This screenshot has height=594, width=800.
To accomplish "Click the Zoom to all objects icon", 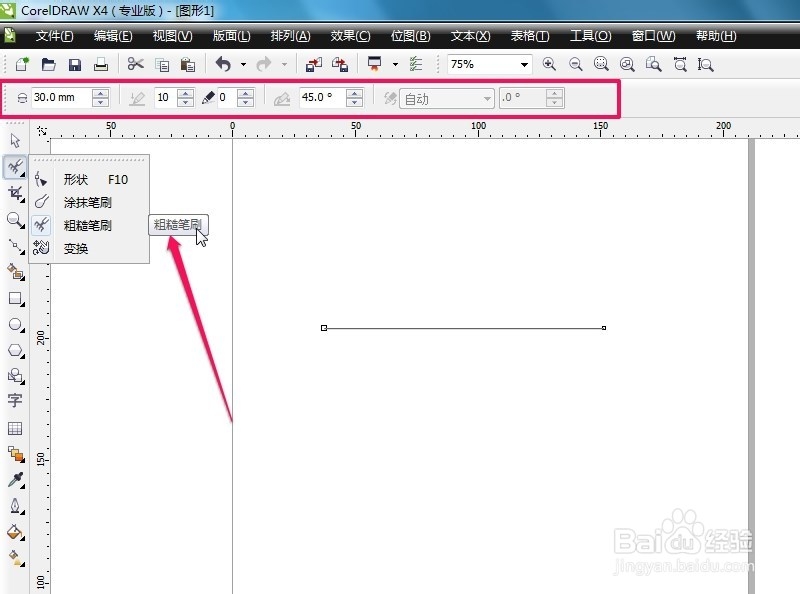I will coord(627,64).
